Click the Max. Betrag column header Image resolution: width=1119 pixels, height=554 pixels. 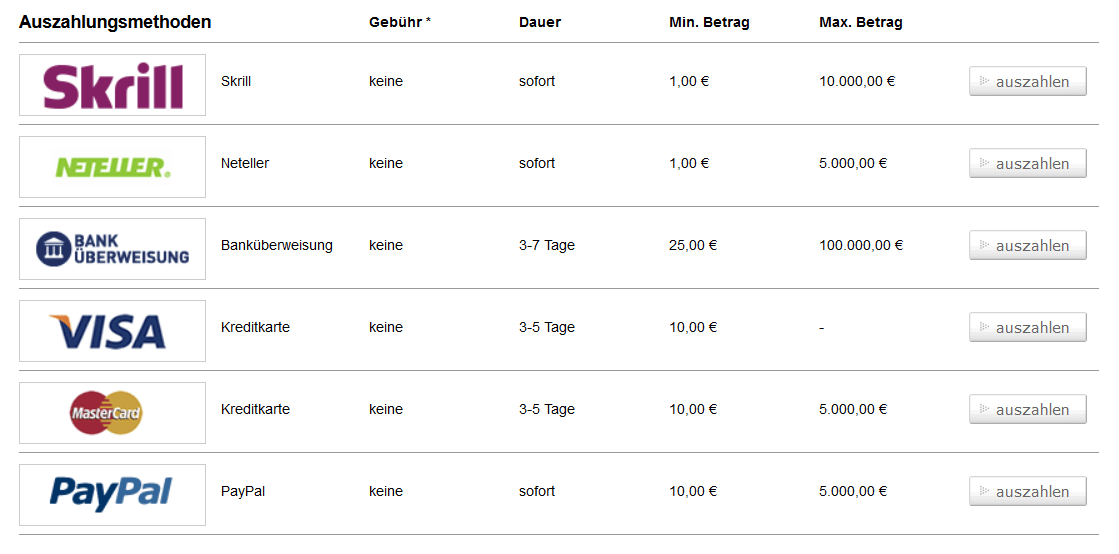861,23
